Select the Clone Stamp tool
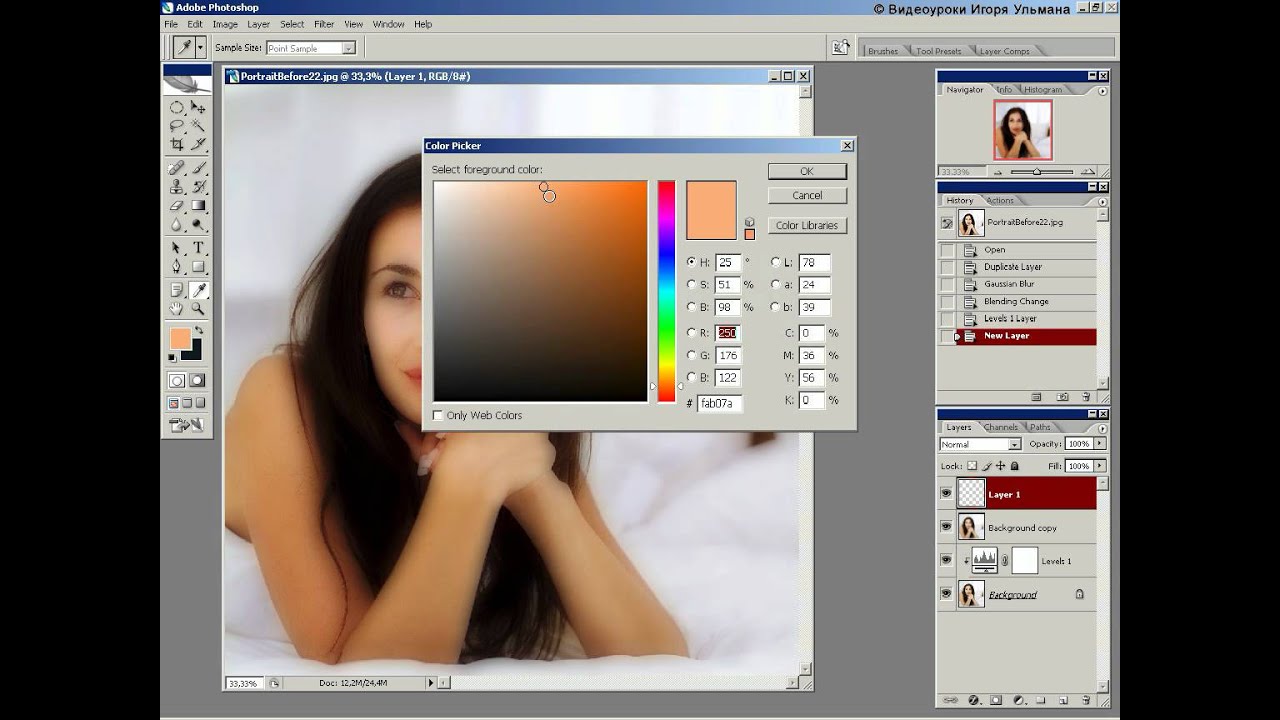Image resolution: width=1280 pixels, height=720 pixels. coord(176,187)
